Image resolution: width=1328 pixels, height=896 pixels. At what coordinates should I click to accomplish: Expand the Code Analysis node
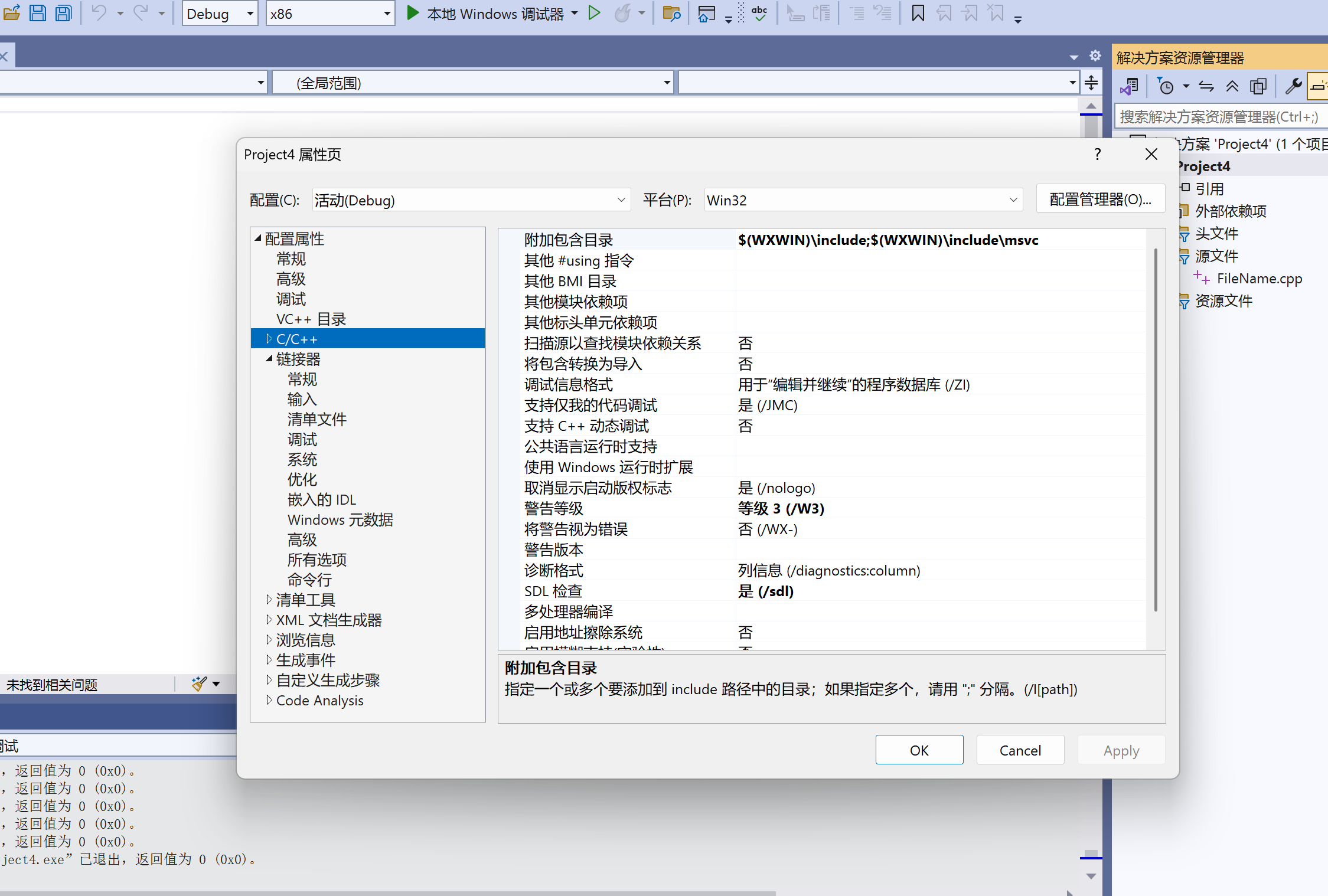coord(269,701)
